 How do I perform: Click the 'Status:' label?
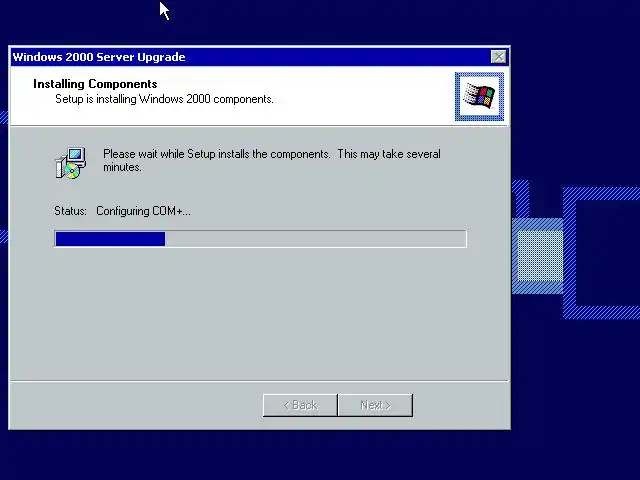coord(70,211)
